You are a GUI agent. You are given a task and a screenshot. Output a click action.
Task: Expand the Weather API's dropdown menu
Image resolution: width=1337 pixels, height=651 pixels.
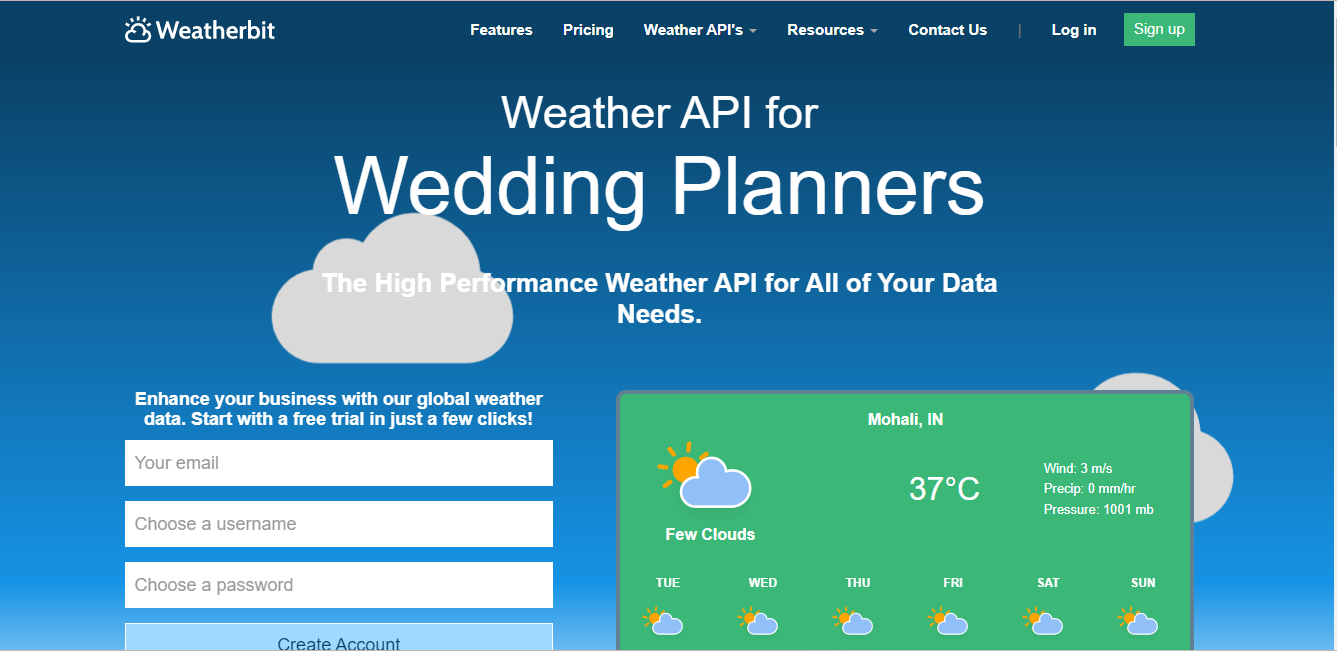(700, 30)
